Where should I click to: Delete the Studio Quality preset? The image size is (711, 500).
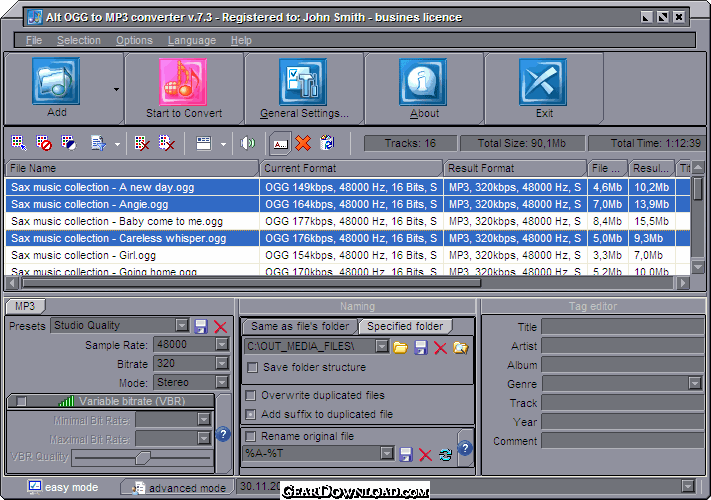point(220,326)
